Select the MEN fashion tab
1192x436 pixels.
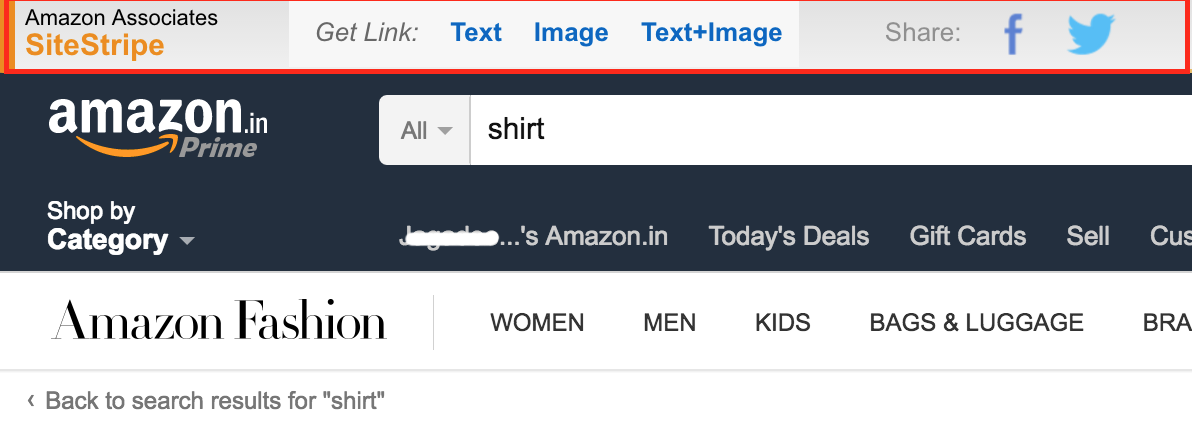(670, 323)
